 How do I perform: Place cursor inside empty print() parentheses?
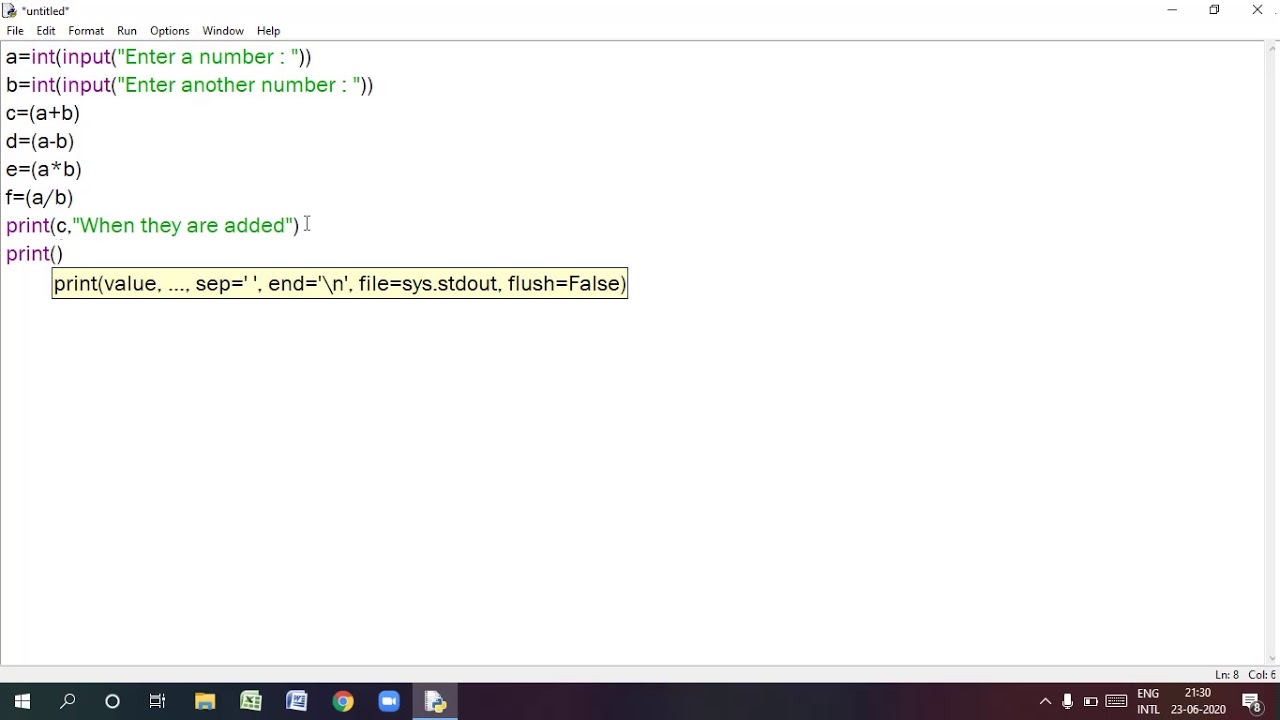(x=57, y=254)
